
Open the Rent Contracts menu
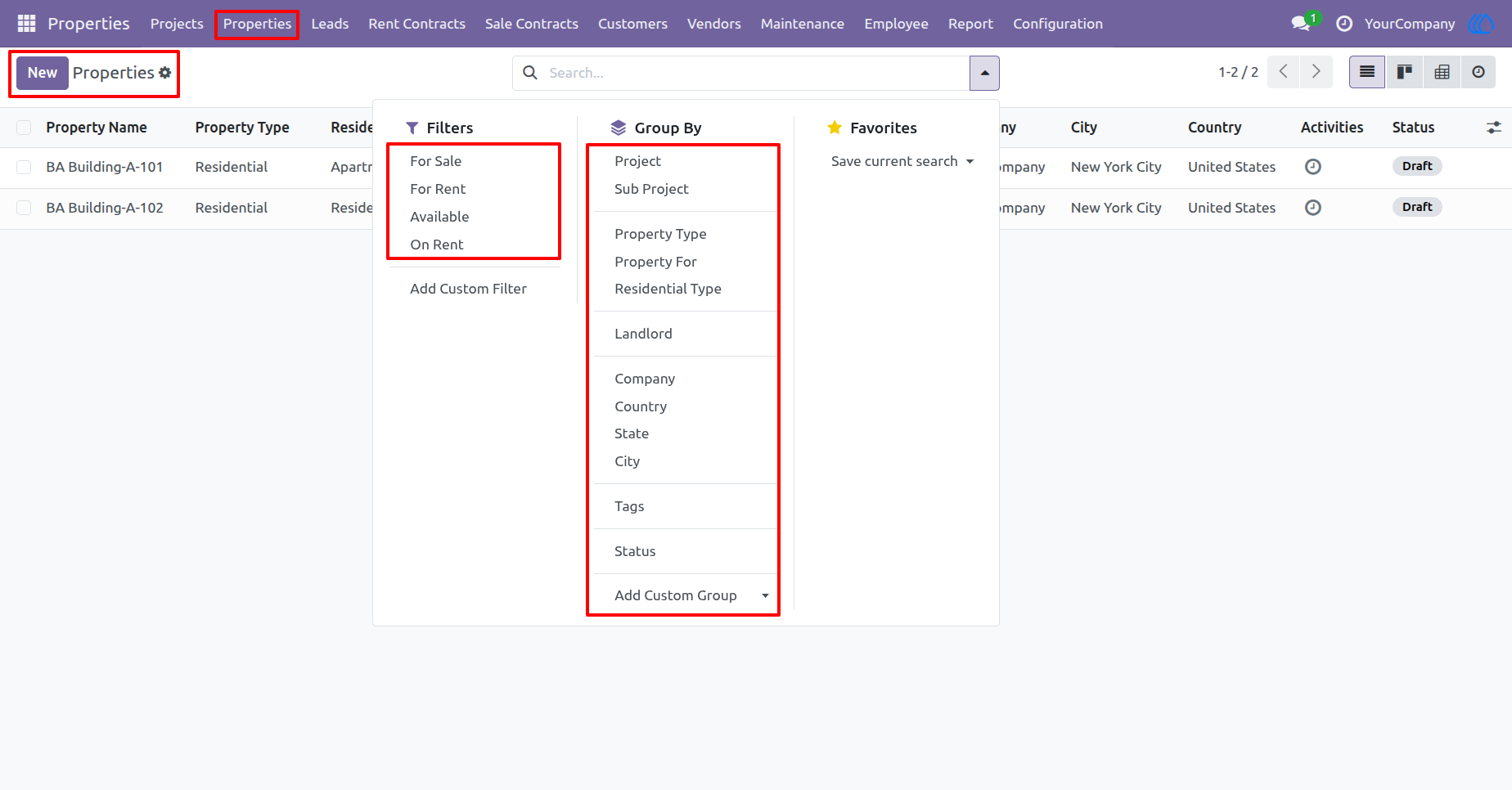(416, 24)
